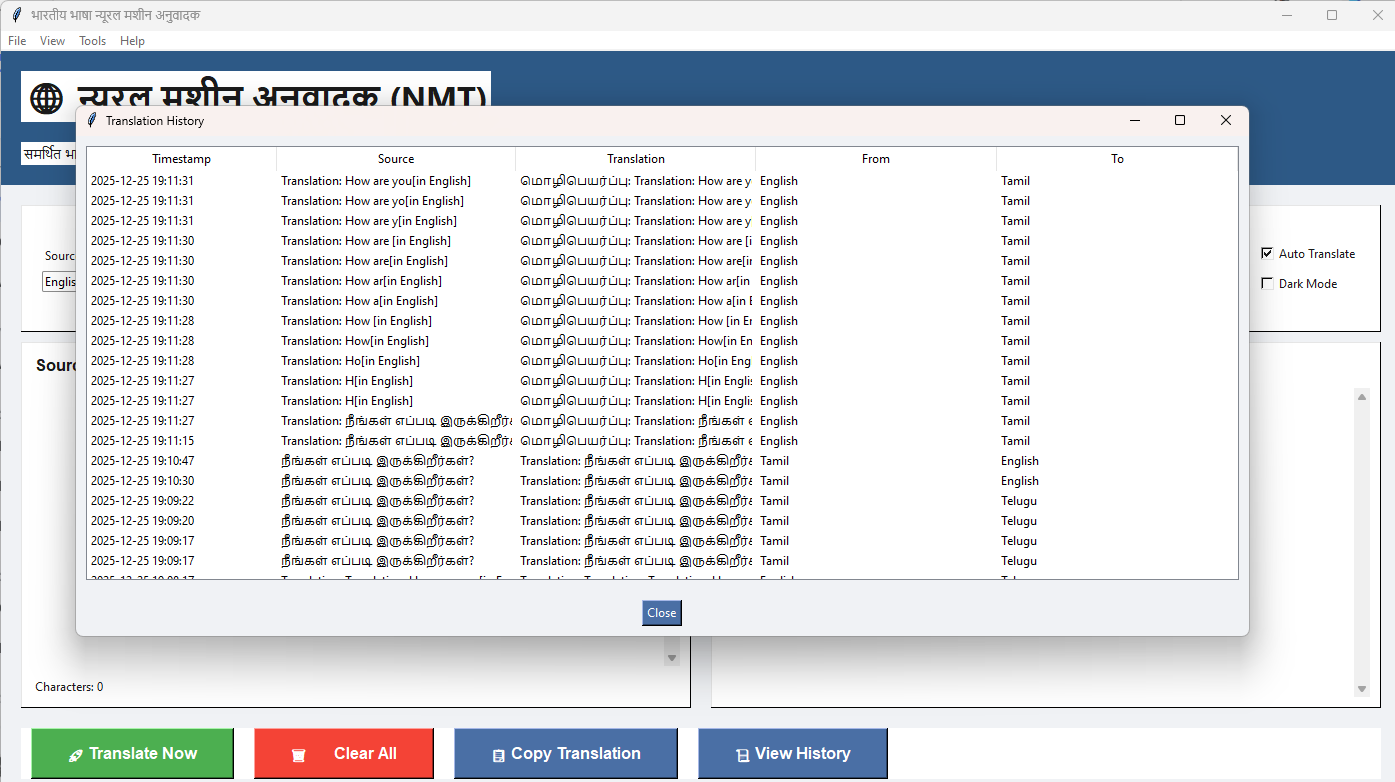Click the up arrow of translation output scrollbar

point(1362,397)
